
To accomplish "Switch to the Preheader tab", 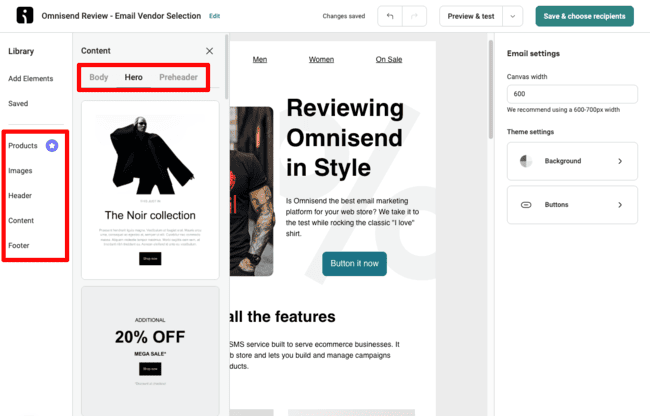I will point(178,77).
